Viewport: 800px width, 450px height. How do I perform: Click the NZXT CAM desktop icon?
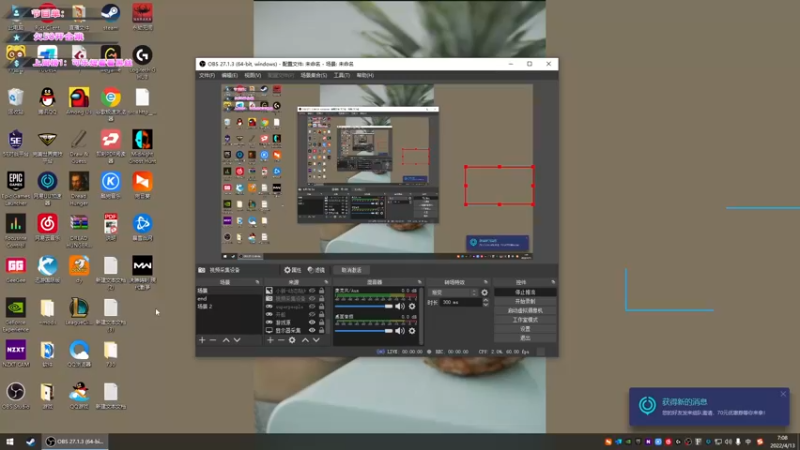[x=16, y=354]
